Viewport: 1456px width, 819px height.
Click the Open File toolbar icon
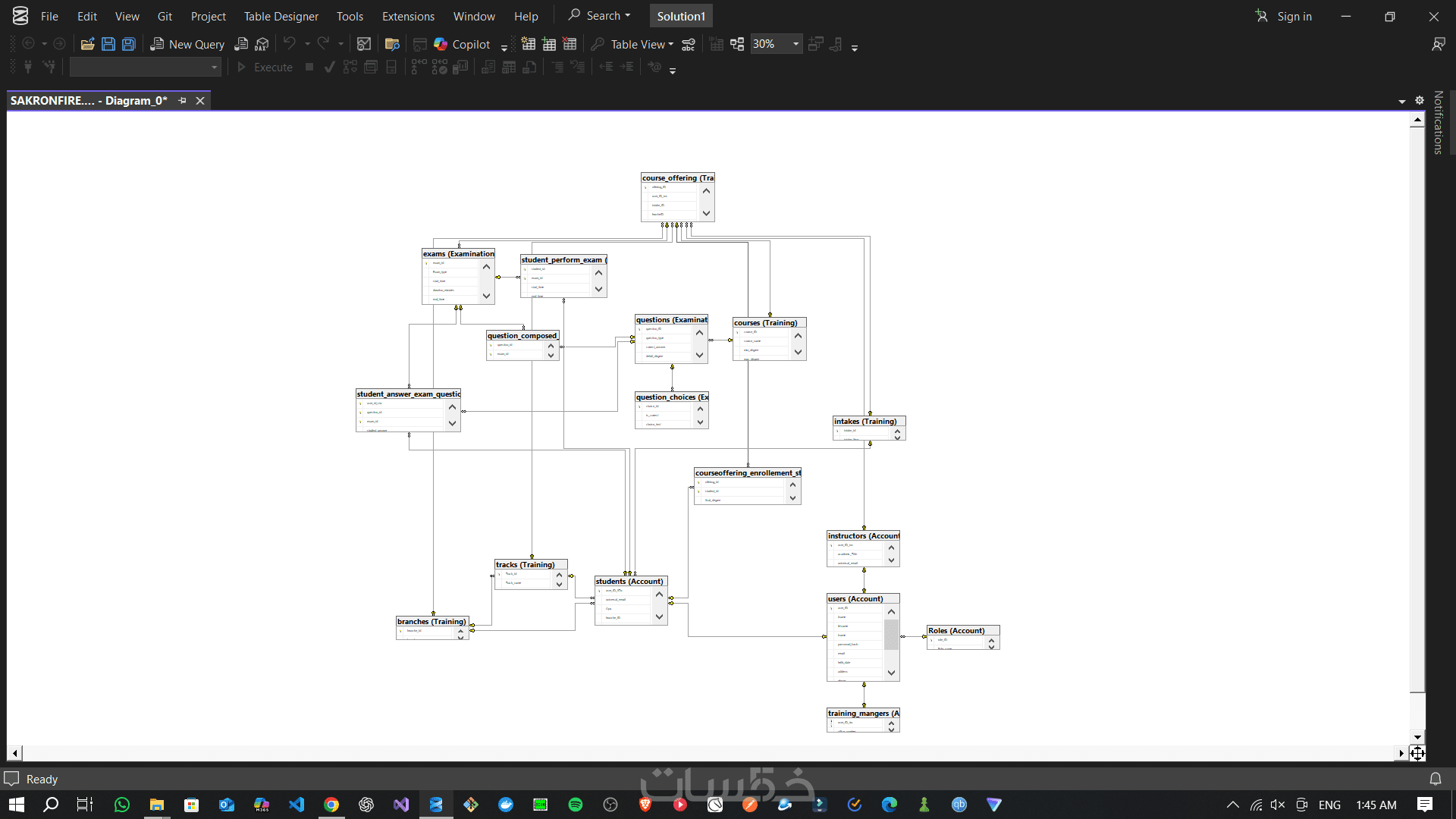point(87,44)
